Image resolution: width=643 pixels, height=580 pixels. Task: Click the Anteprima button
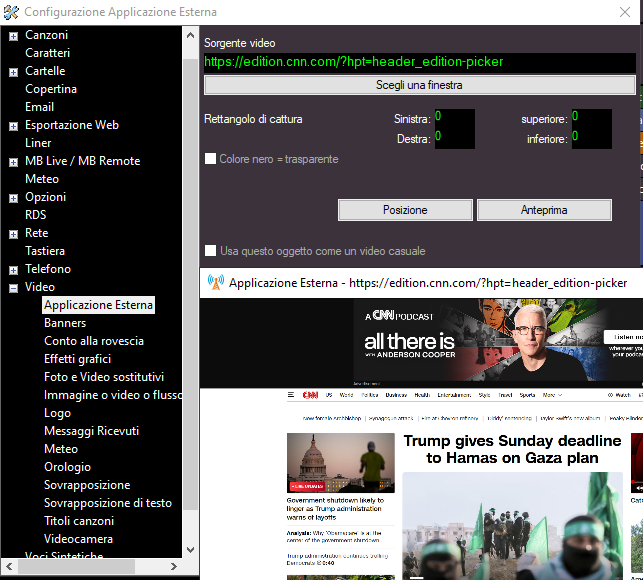click(544, 210)
